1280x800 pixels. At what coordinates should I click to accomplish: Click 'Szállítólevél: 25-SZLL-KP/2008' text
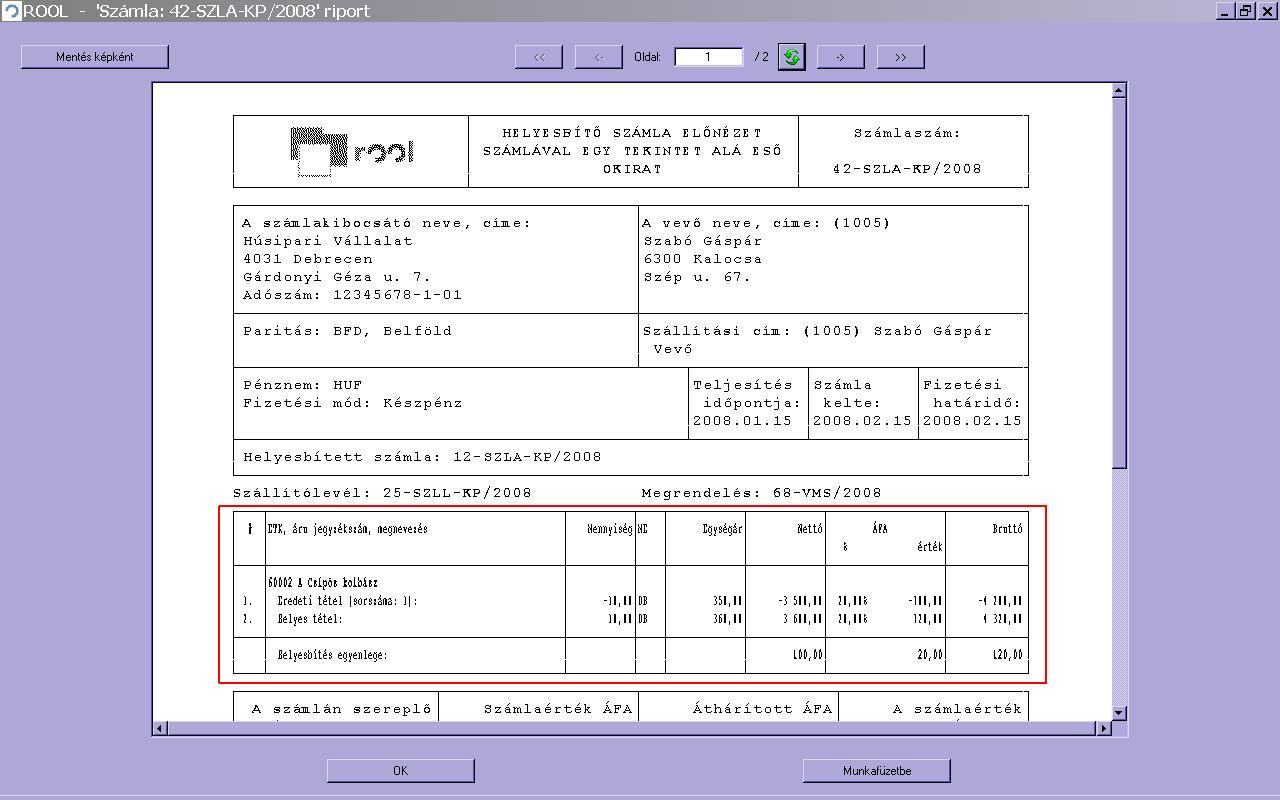(x=382, y=493)
